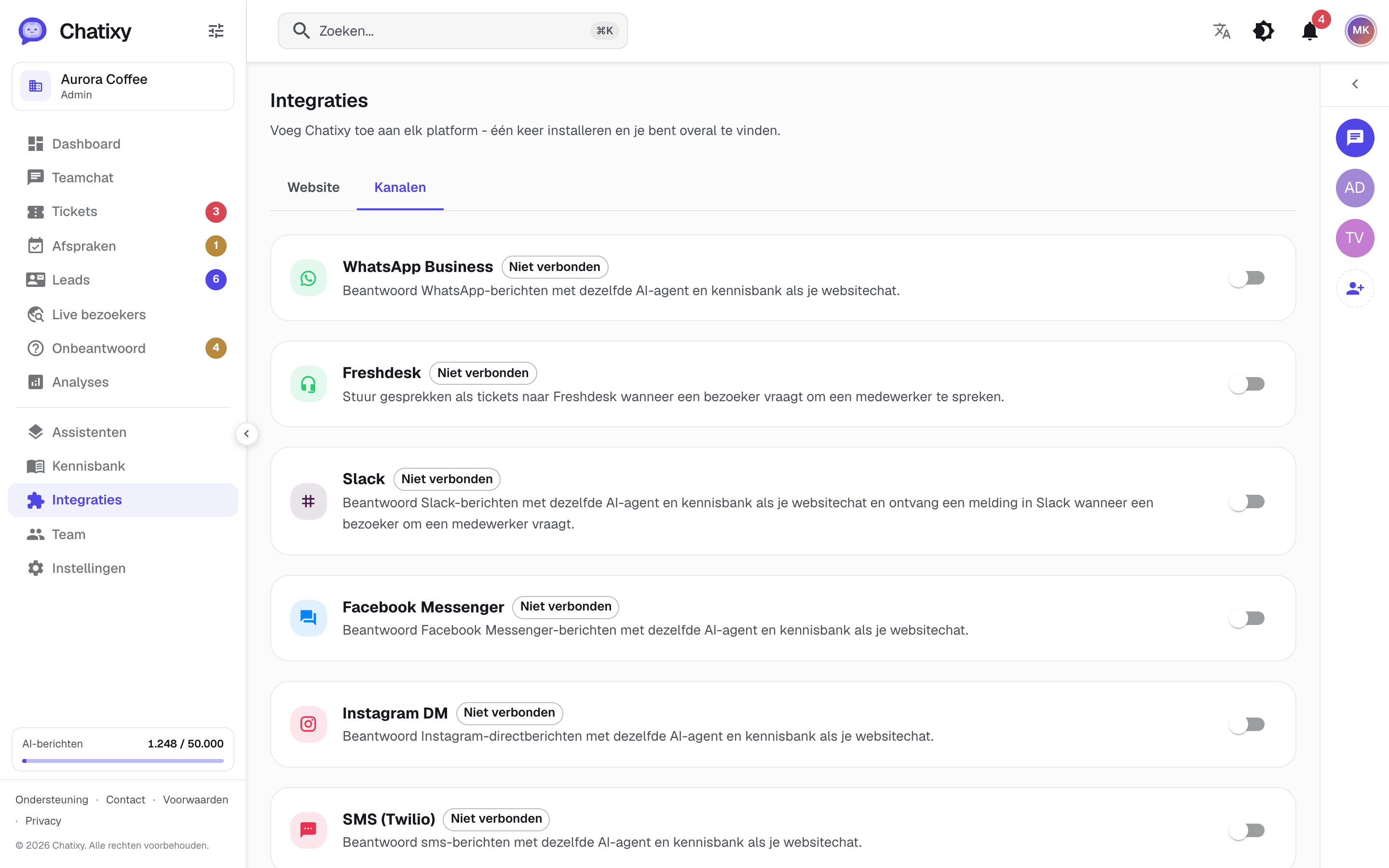Open Leads in the sidebar

123,280
